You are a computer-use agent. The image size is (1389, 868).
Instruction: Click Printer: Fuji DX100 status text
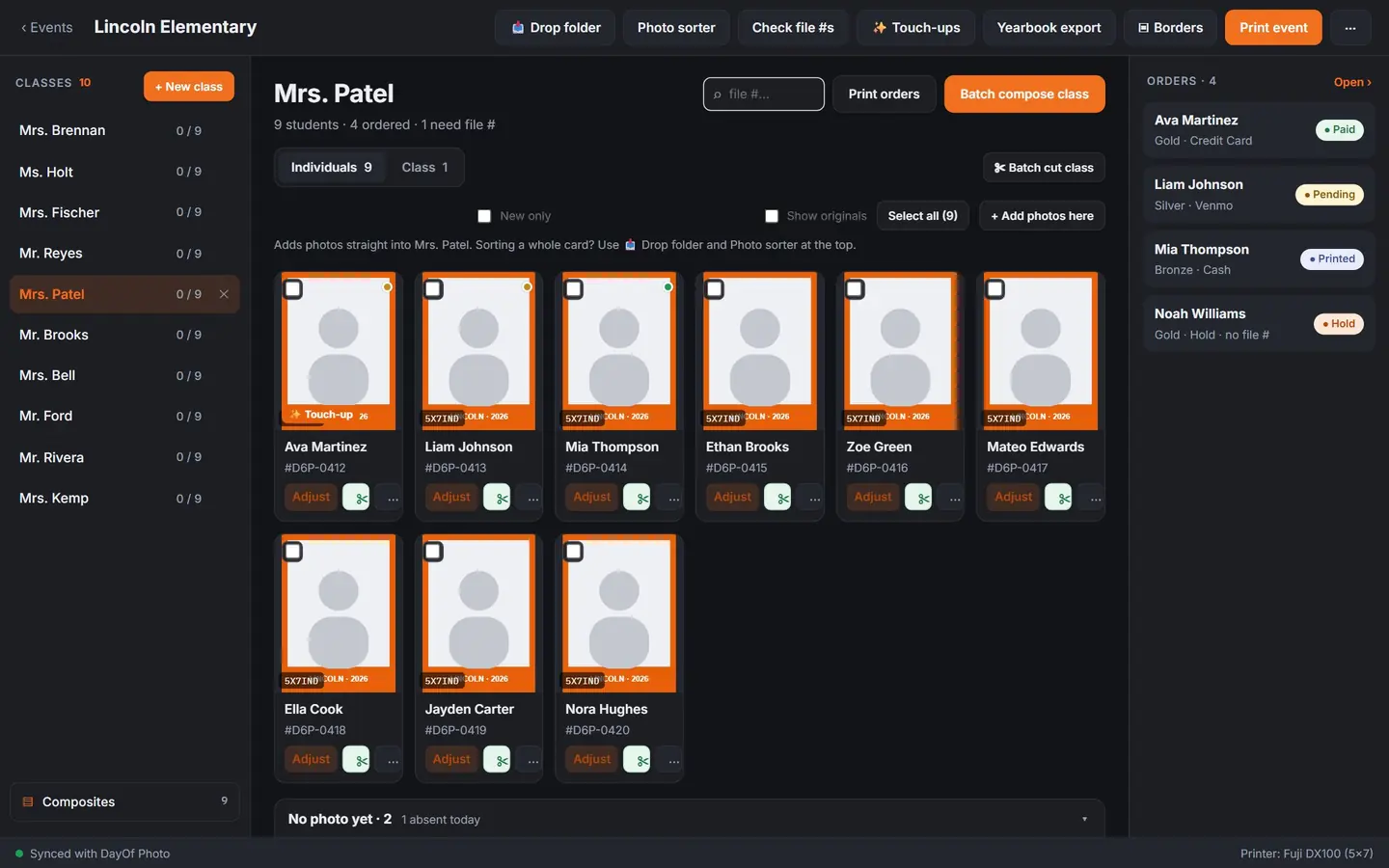(x=1307, y=854)
